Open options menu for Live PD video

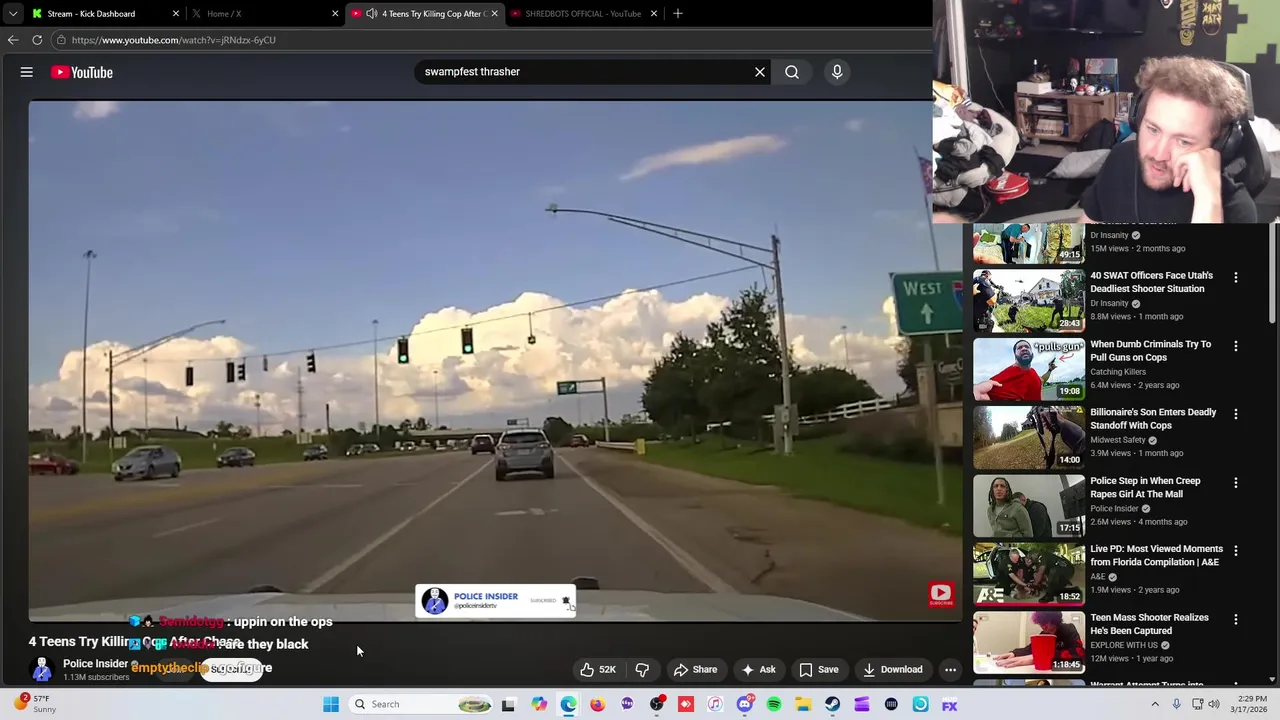coord(1236,551)
